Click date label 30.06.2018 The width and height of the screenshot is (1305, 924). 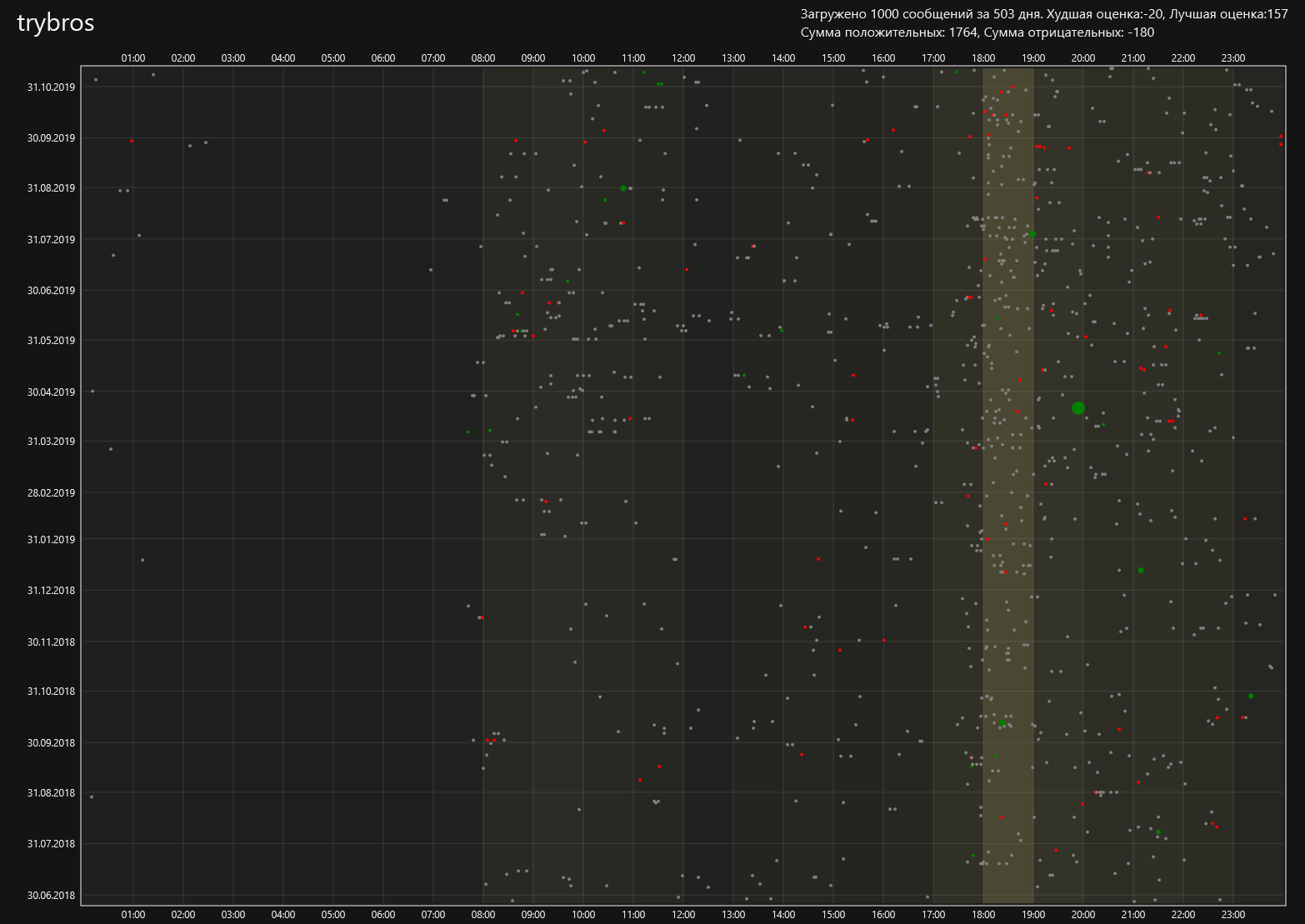click(x=51, y=896)
